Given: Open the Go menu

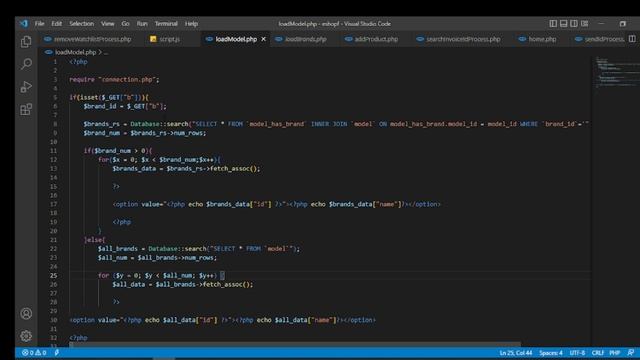Looking at the screenshot, I should click(125, 24).
